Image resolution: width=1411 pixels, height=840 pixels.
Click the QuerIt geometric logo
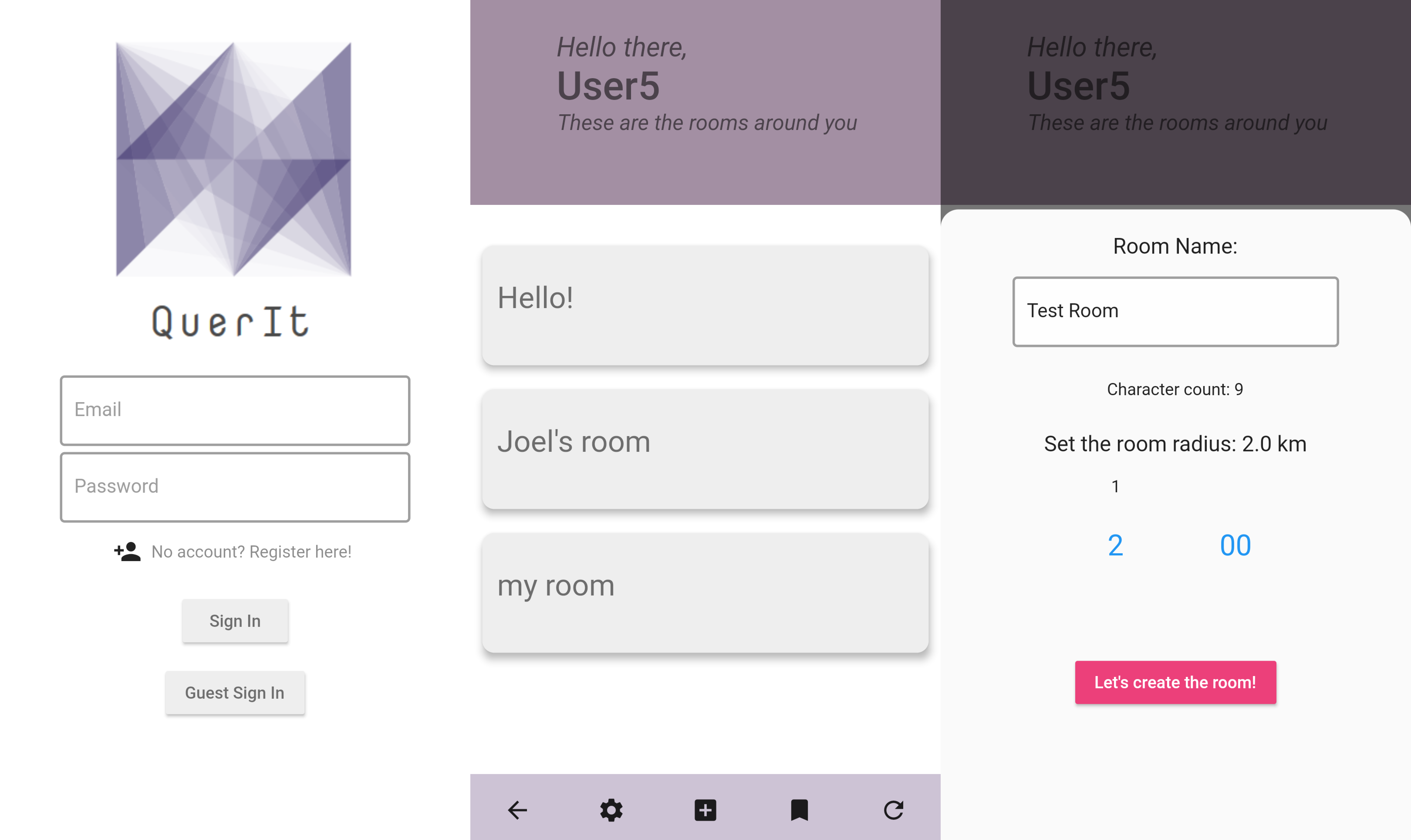click(x=234, y=159)
